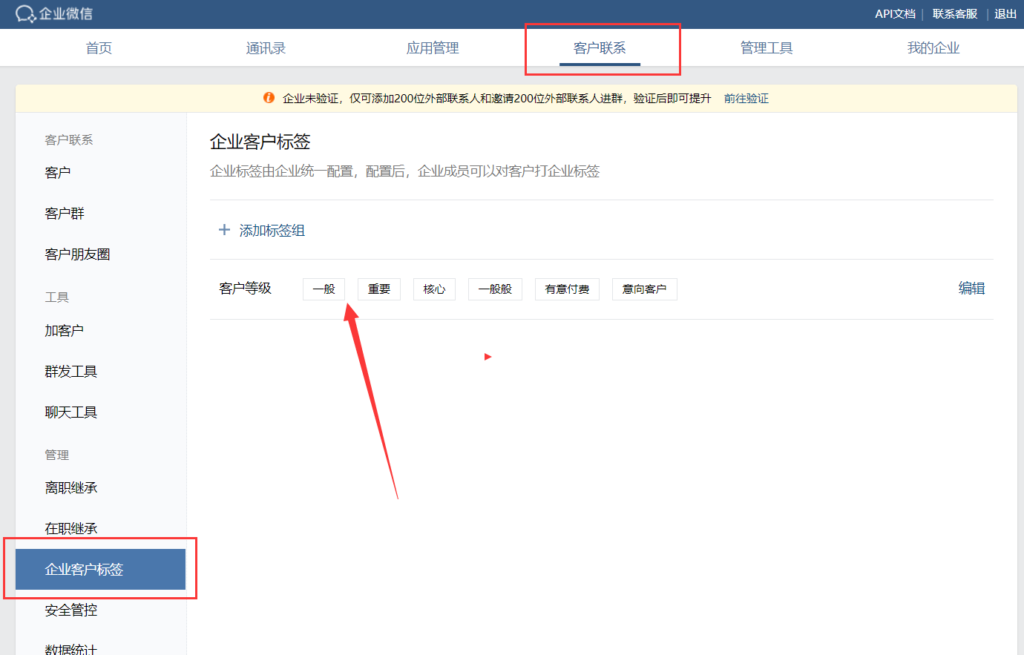Click 添加标签组 to add tag group

click(272, 231)
